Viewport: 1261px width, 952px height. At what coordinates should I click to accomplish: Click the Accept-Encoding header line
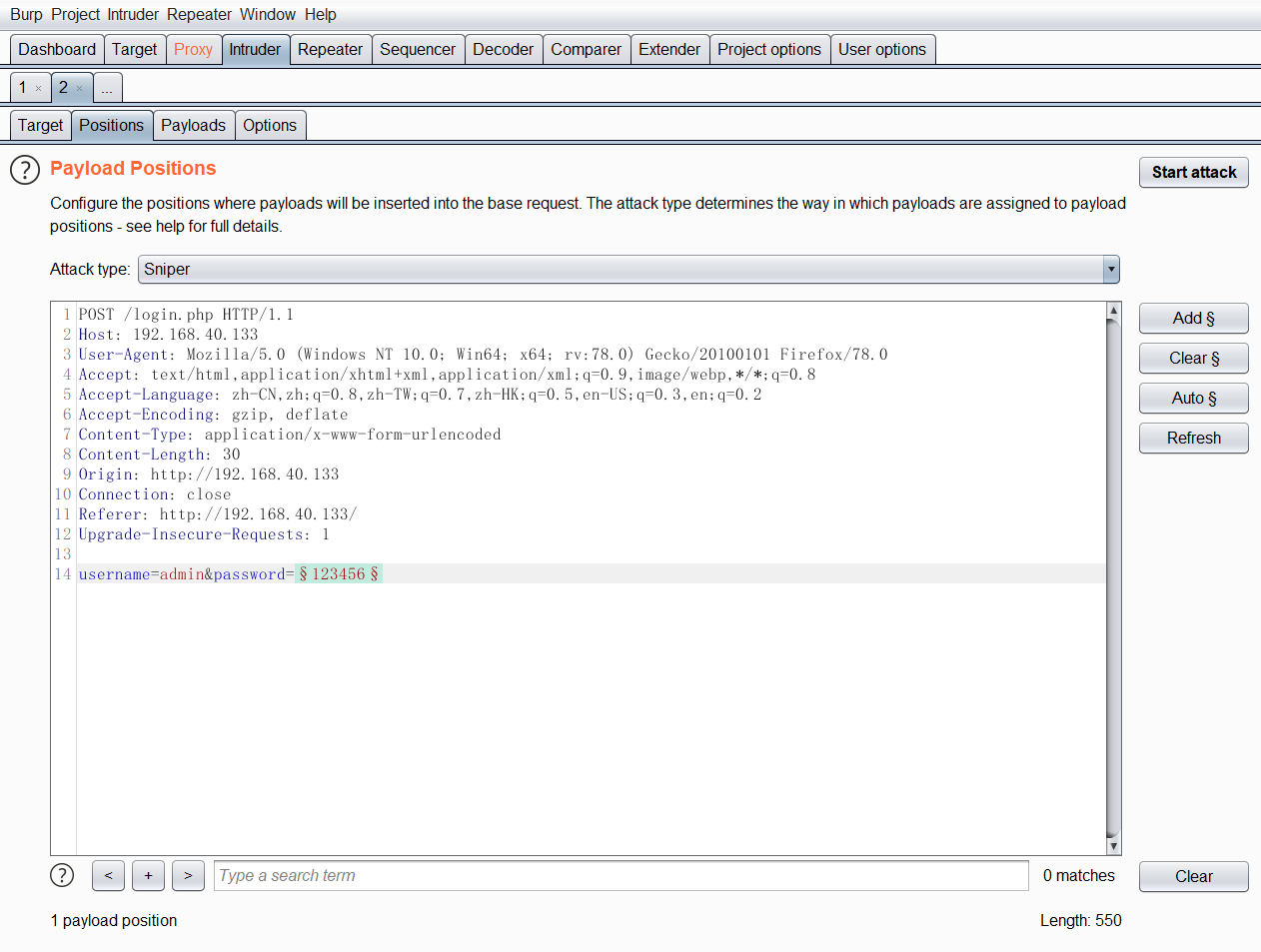coord(213,414)
